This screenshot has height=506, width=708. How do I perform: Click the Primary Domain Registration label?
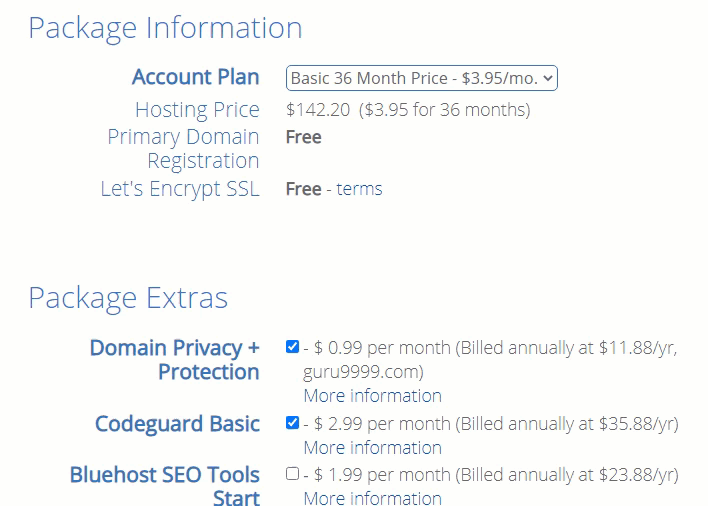184,148
